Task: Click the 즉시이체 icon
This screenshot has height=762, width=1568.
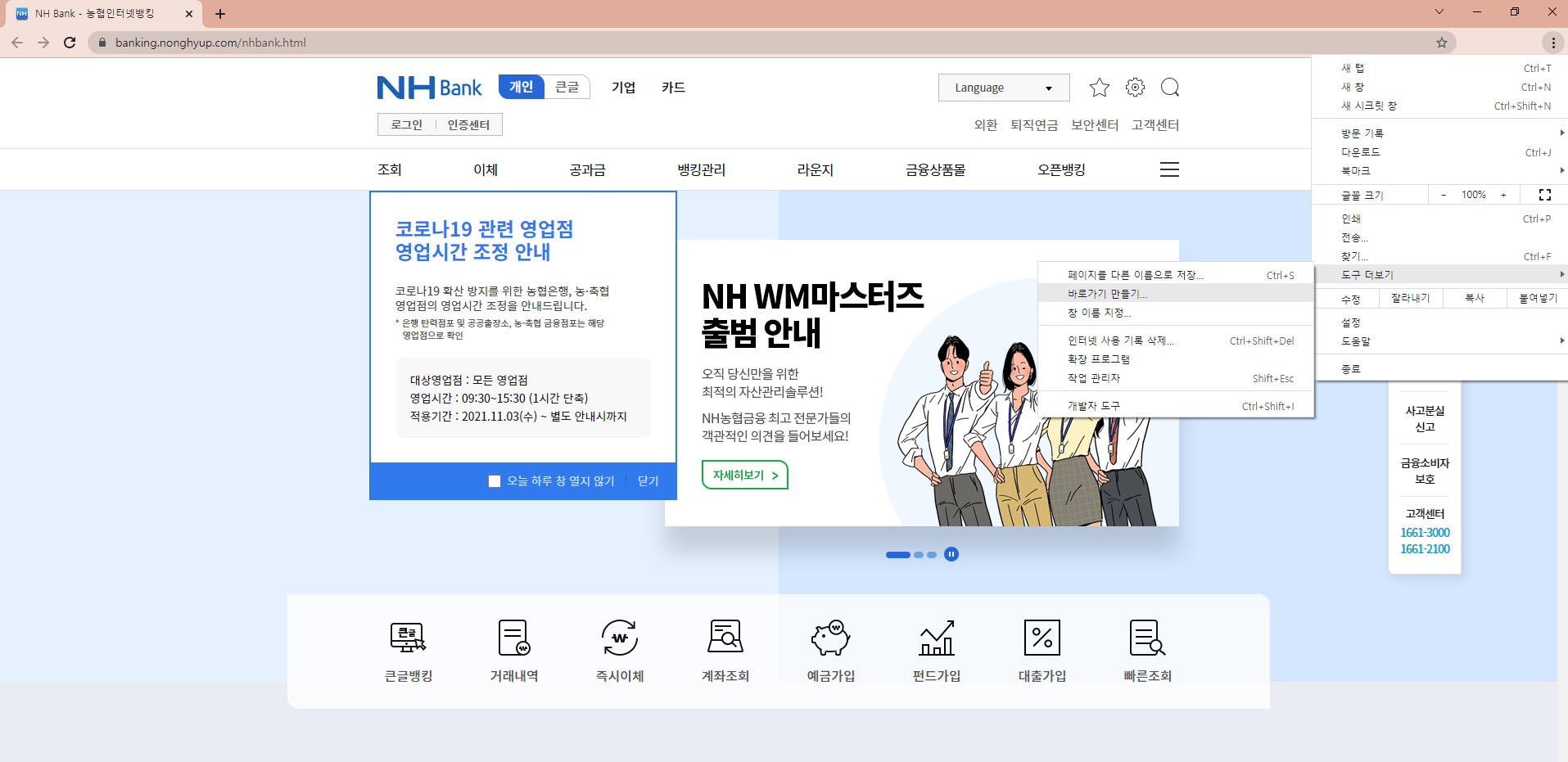Action: tap(620, 638)
